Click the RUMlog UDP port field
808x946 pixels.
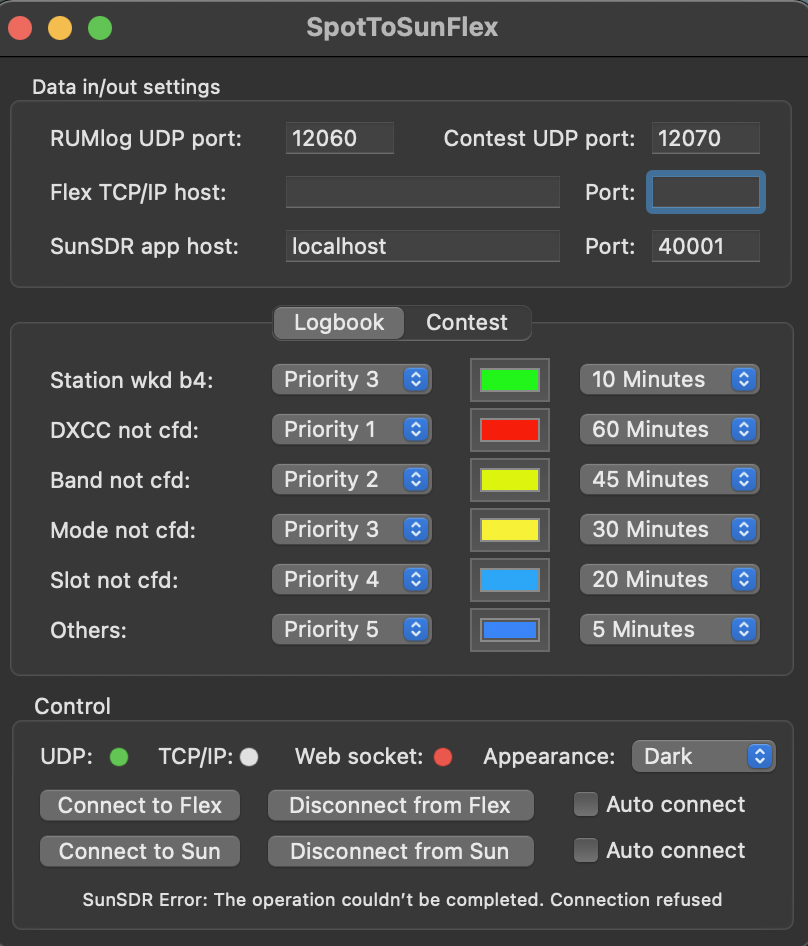pos(340,138)
